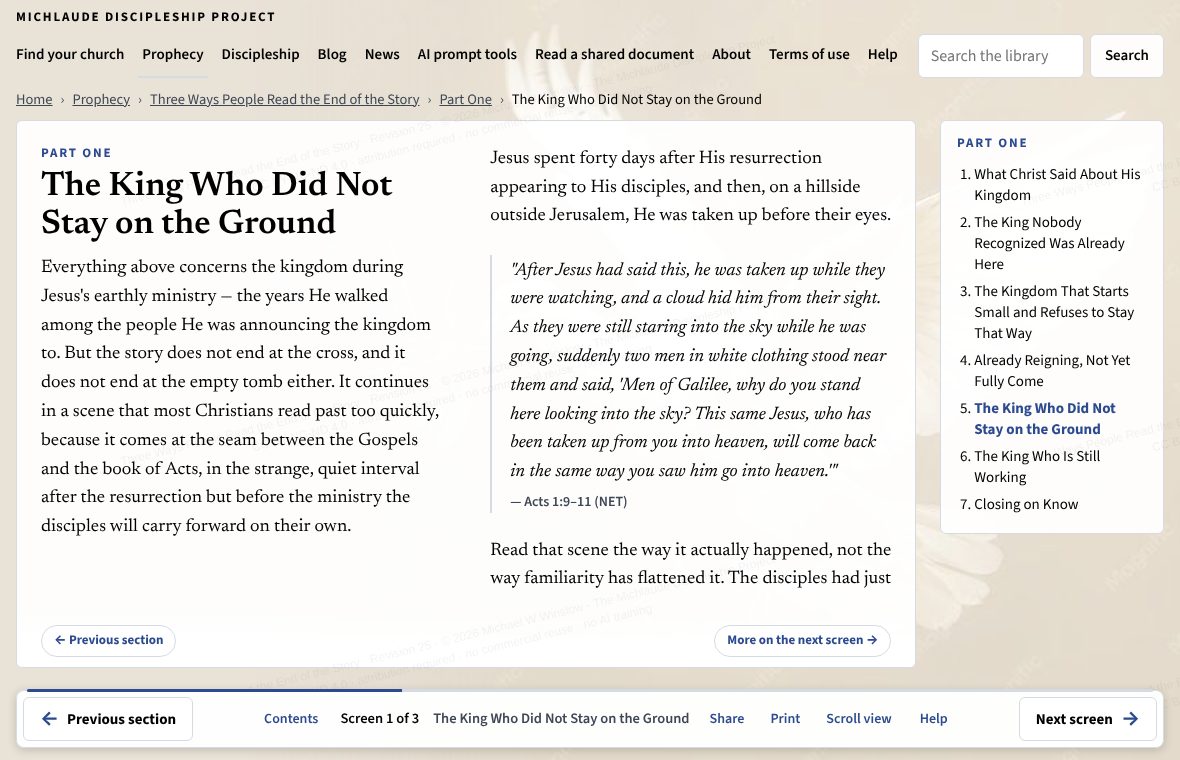Open Closing on Know section
Screen dimensions: 1180x760
(x=1026, y=504)
